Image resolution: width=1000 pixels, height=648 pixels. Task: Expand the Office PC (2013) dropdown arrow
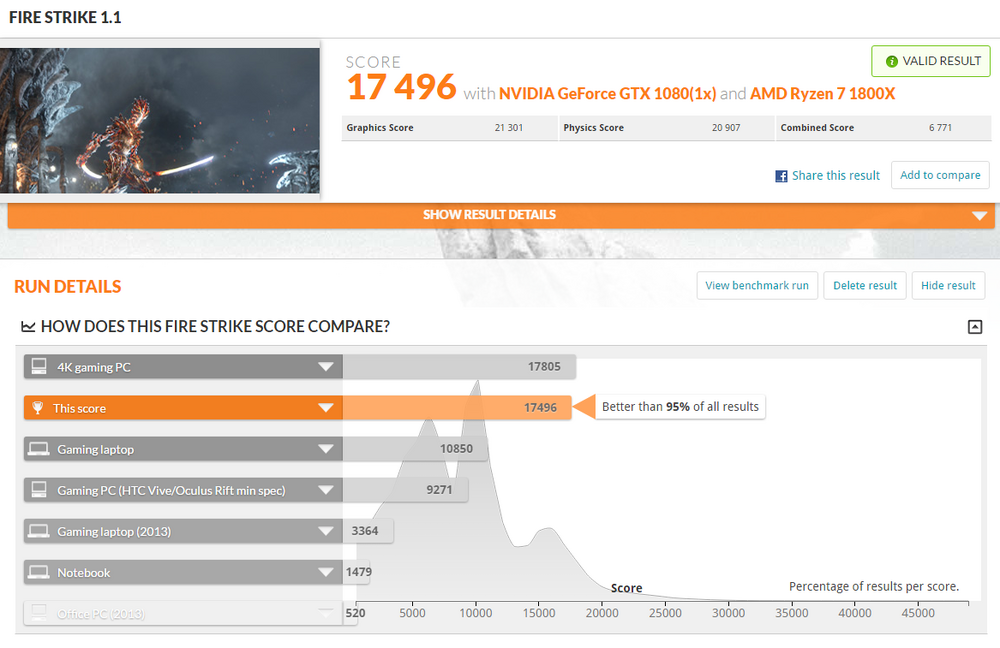pos(326,613)
